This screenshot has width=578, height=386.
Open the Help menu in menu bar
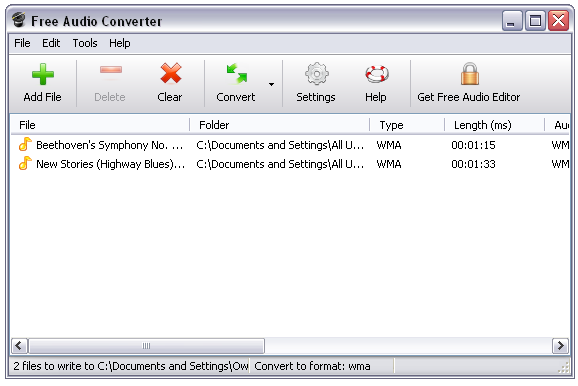[x=119, y=43]
